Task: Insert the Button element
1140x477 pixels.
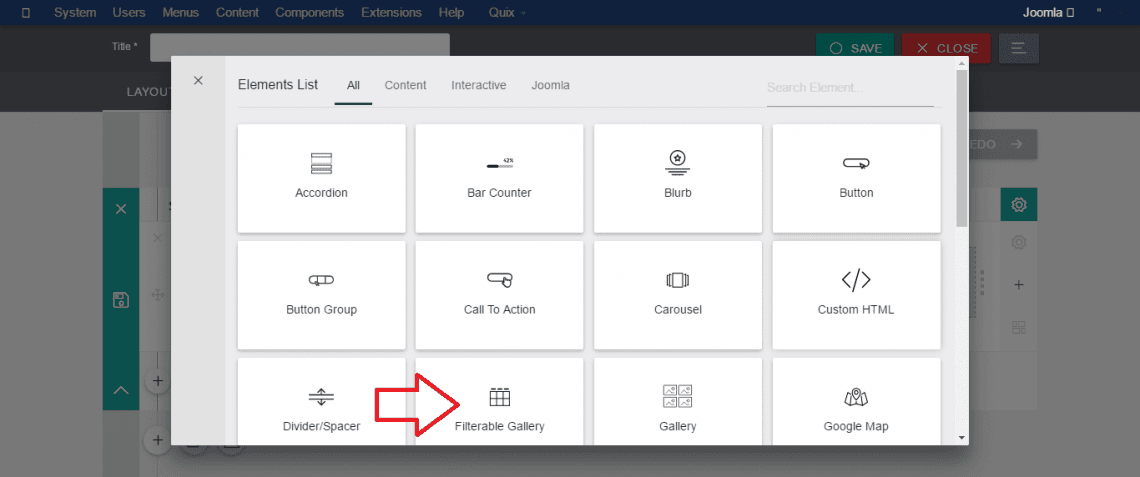Action: (856, 178)
